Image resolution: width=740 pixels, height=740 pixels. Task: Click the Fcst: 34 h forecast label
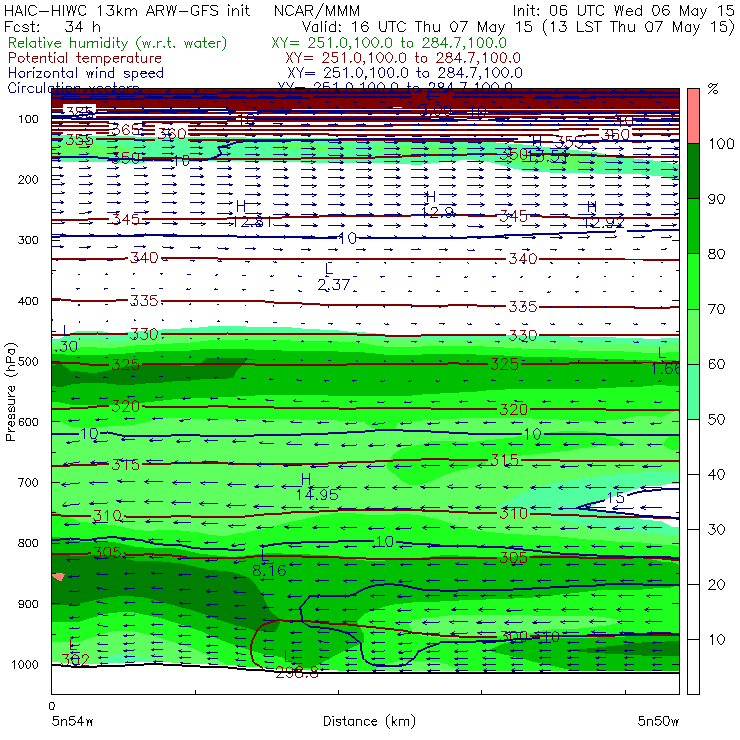[x=52, y=26]
